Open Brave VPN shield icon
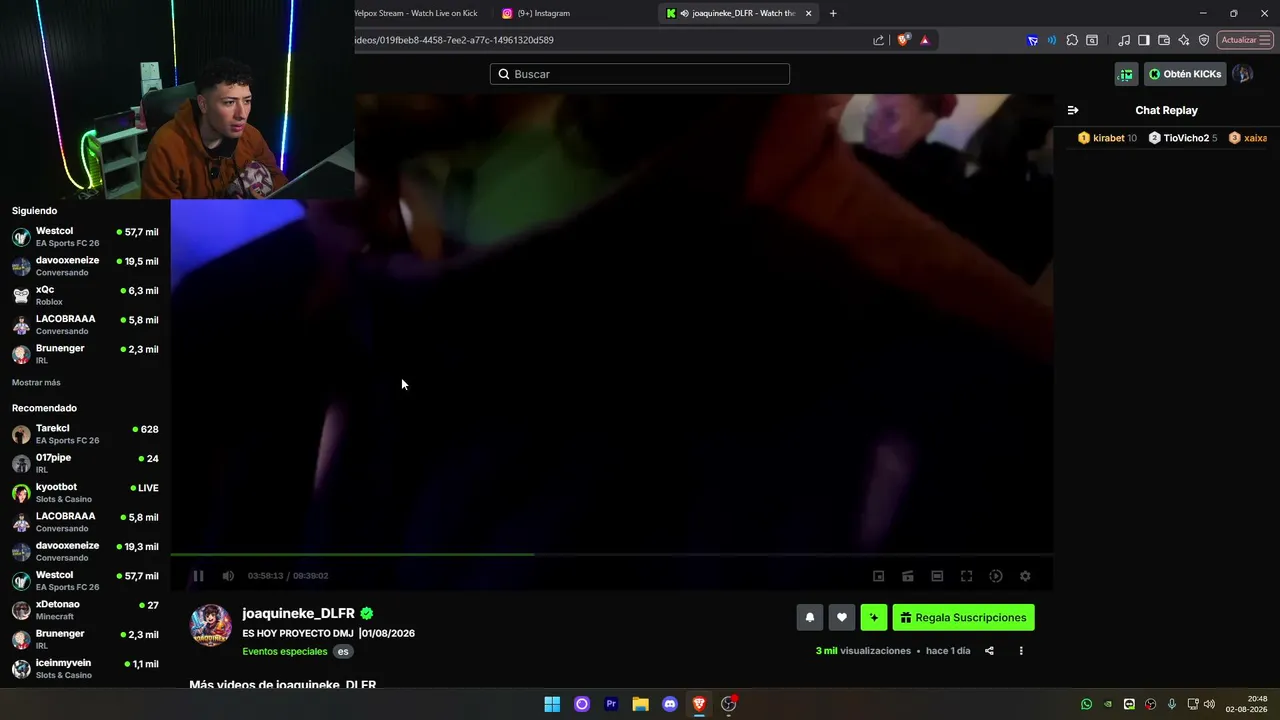The image size is (1280, 720). tap(1204, 40)
